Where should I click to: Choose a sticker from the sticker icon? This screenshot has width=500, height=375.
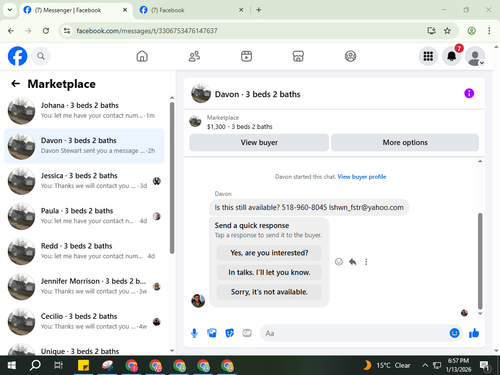point(229,333)
